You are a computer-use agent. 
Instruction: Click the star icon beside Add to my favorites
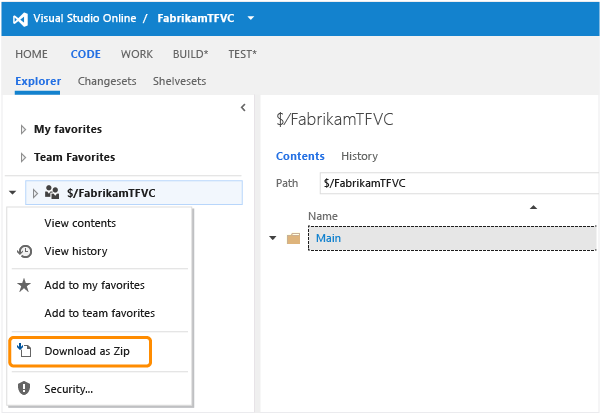pos(24,285)
